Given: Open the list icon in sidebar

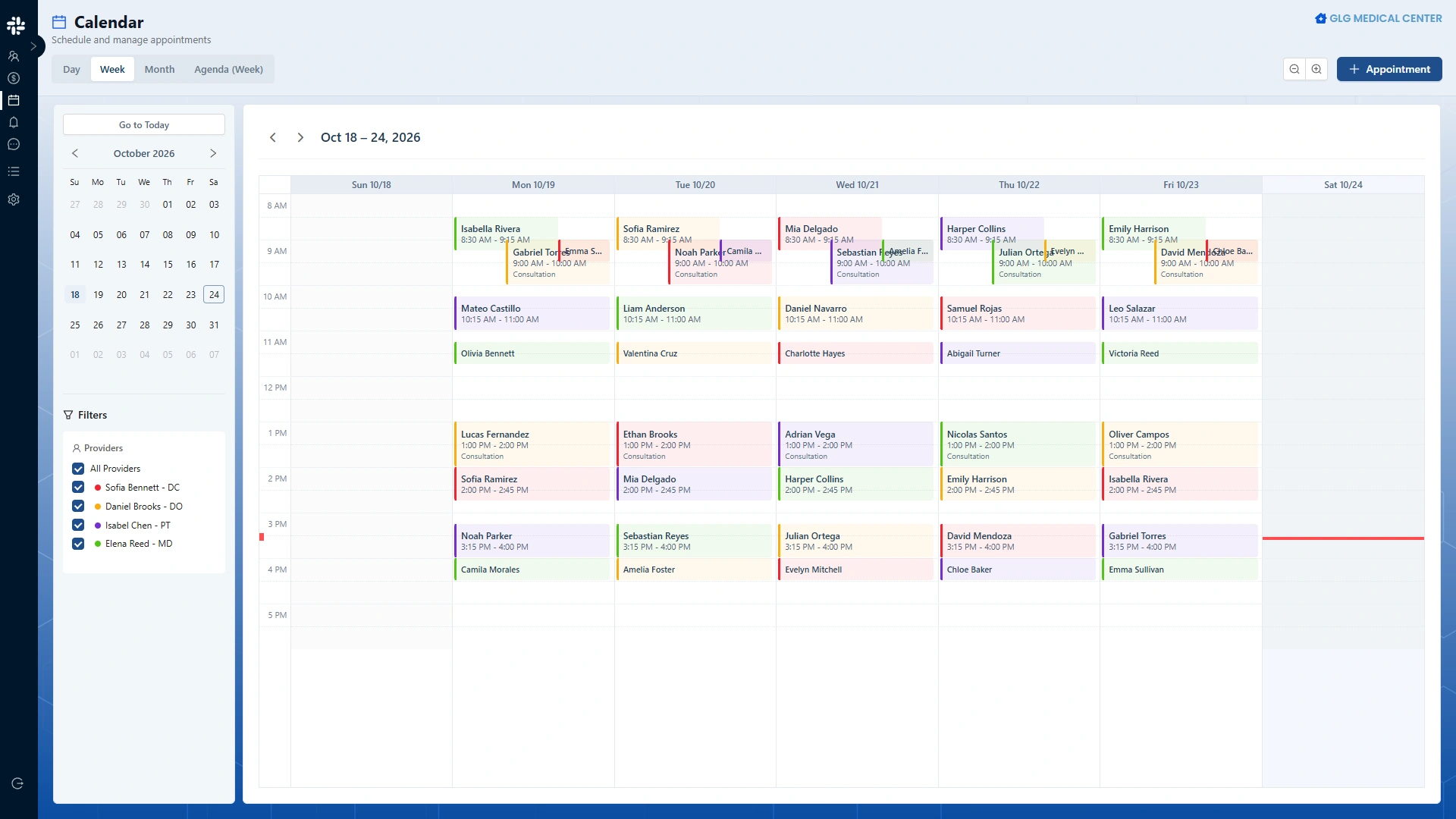Looking at the screenshot, I should pyautogui.click(x=14, y=171).
